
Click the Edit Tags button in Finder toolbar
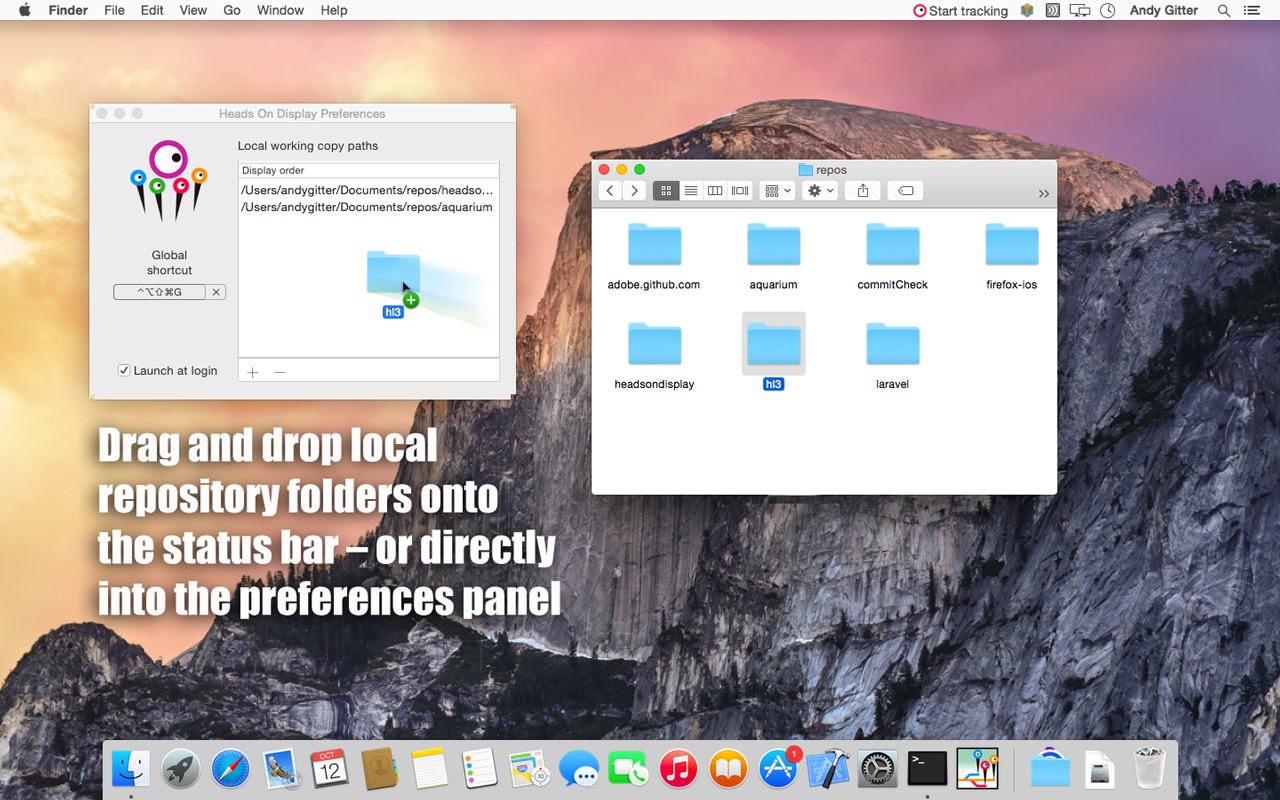(x=905, y=190)
